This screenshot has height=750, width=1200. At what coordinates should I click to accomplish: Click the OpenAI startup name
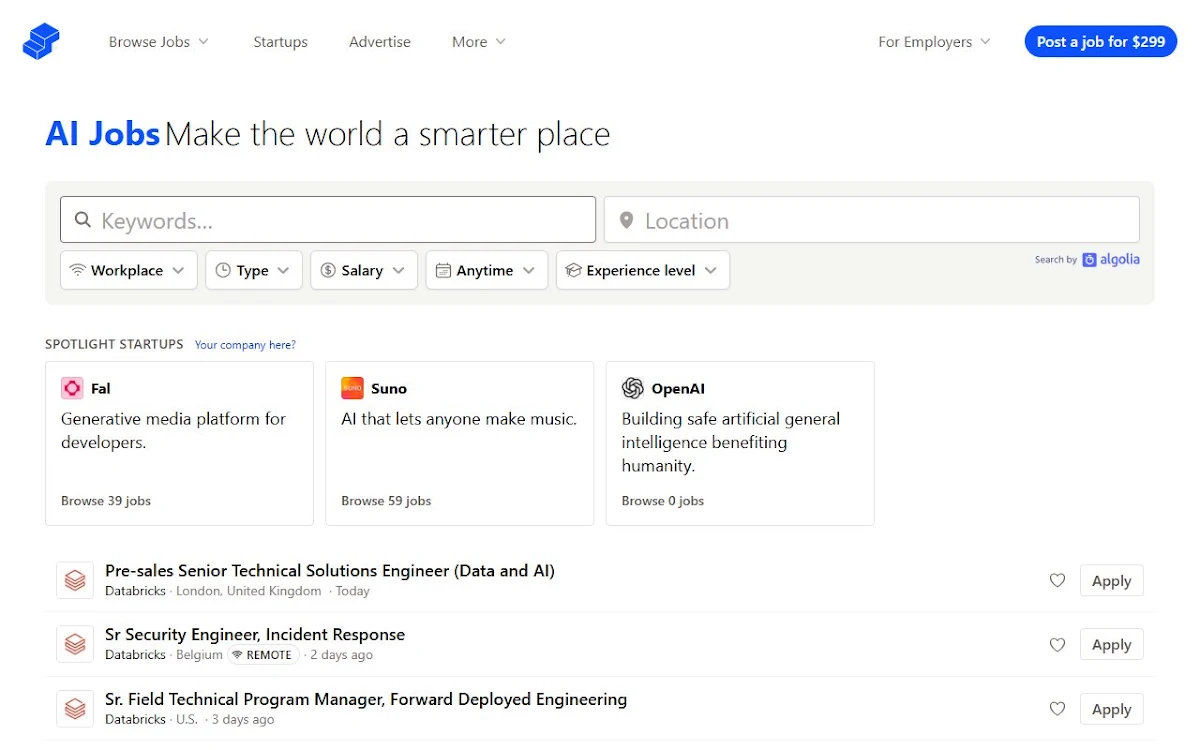click(678, 388)
